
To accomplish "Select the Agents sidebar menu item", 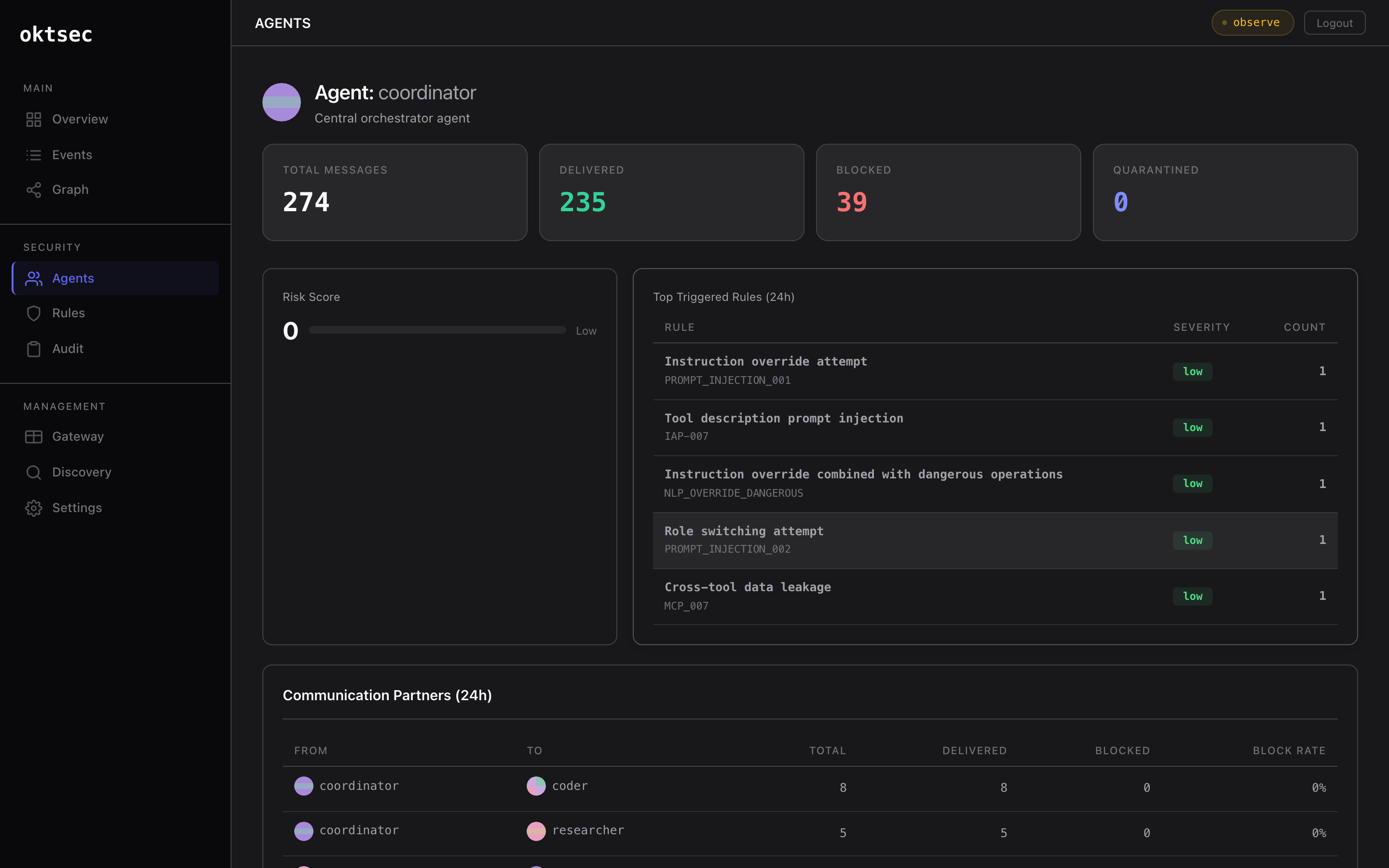I will pos(115,278).
